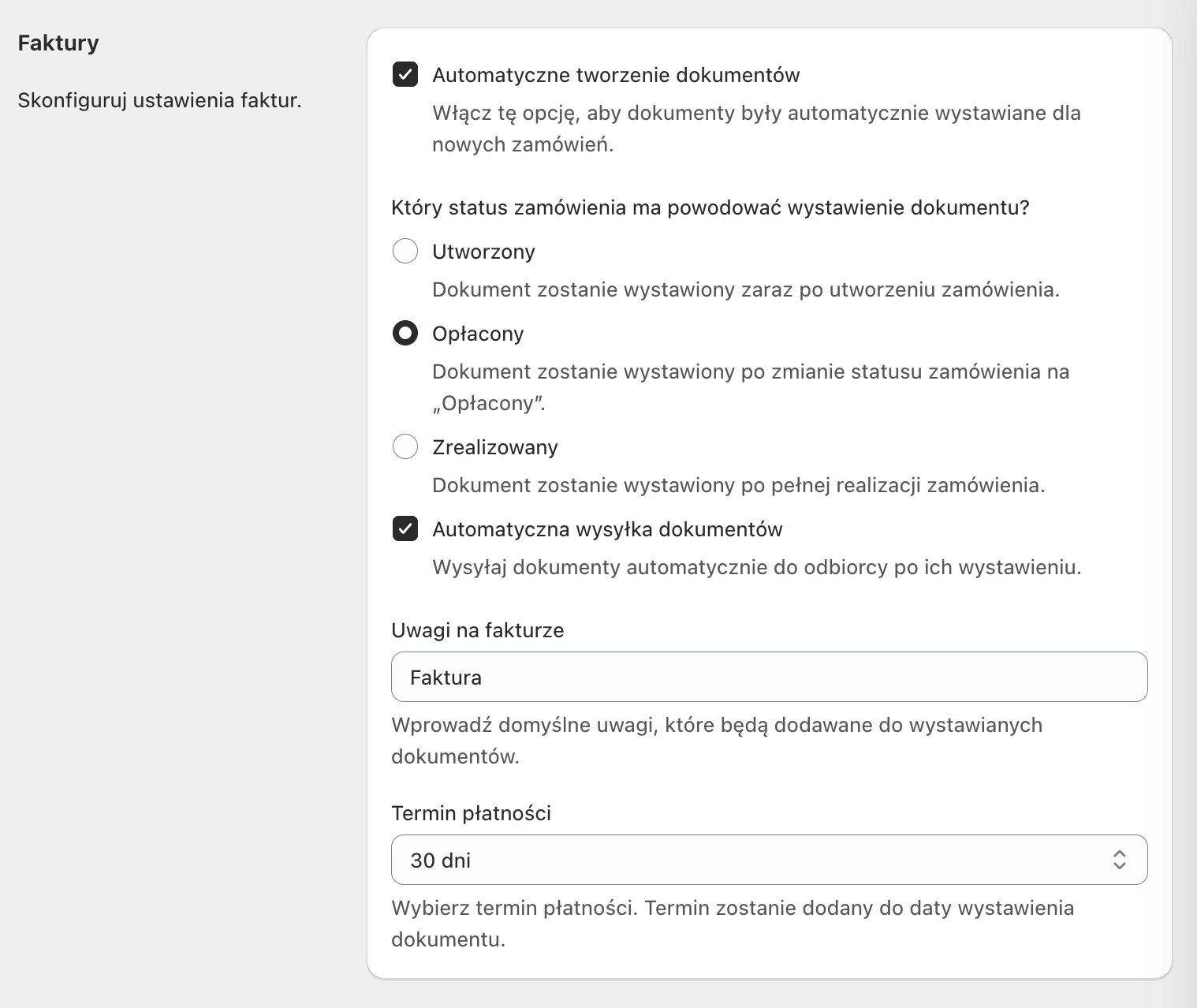The image size is (1197, 1008).
Task: Click the Faktury section heading
Action: (x=58, y=43)
